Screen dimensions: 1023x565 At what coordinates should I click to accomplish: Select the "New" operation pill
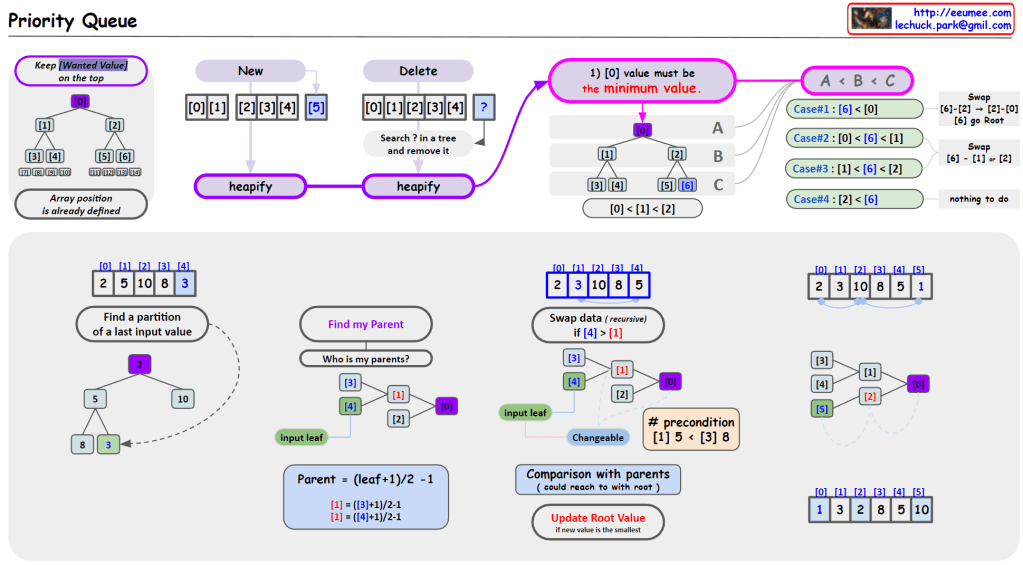[250, 71]
